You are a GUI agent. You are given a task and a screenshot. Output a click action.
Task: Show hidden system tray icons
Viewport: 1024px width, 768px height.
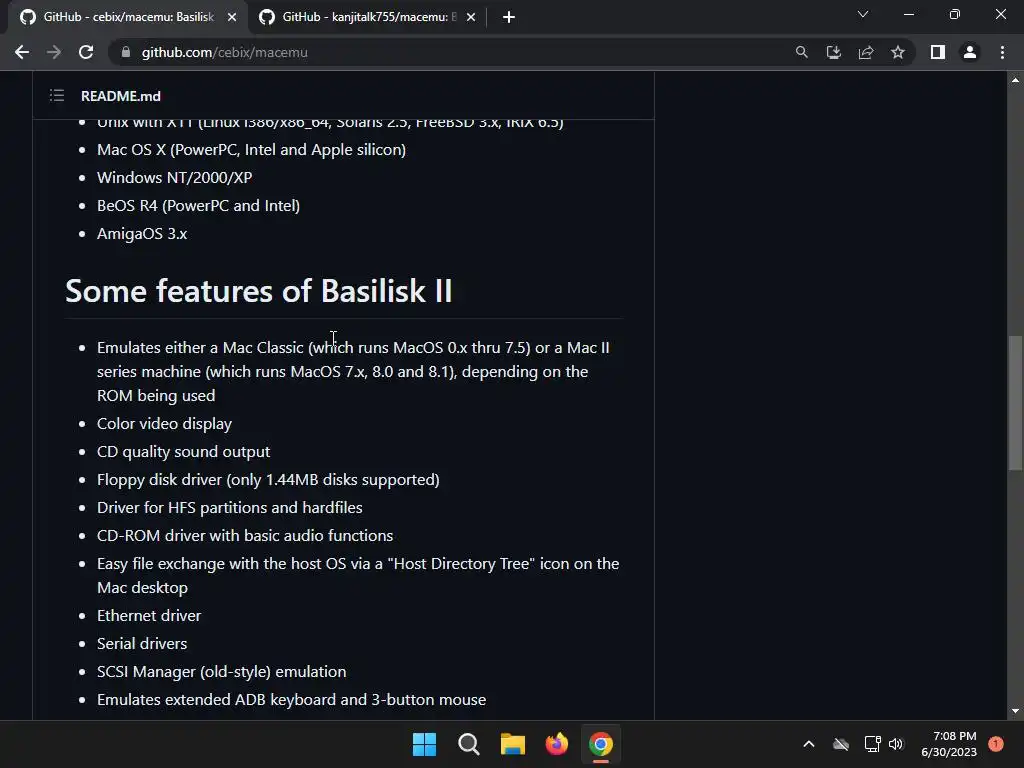pyautogui.click(x=808, y=744)
